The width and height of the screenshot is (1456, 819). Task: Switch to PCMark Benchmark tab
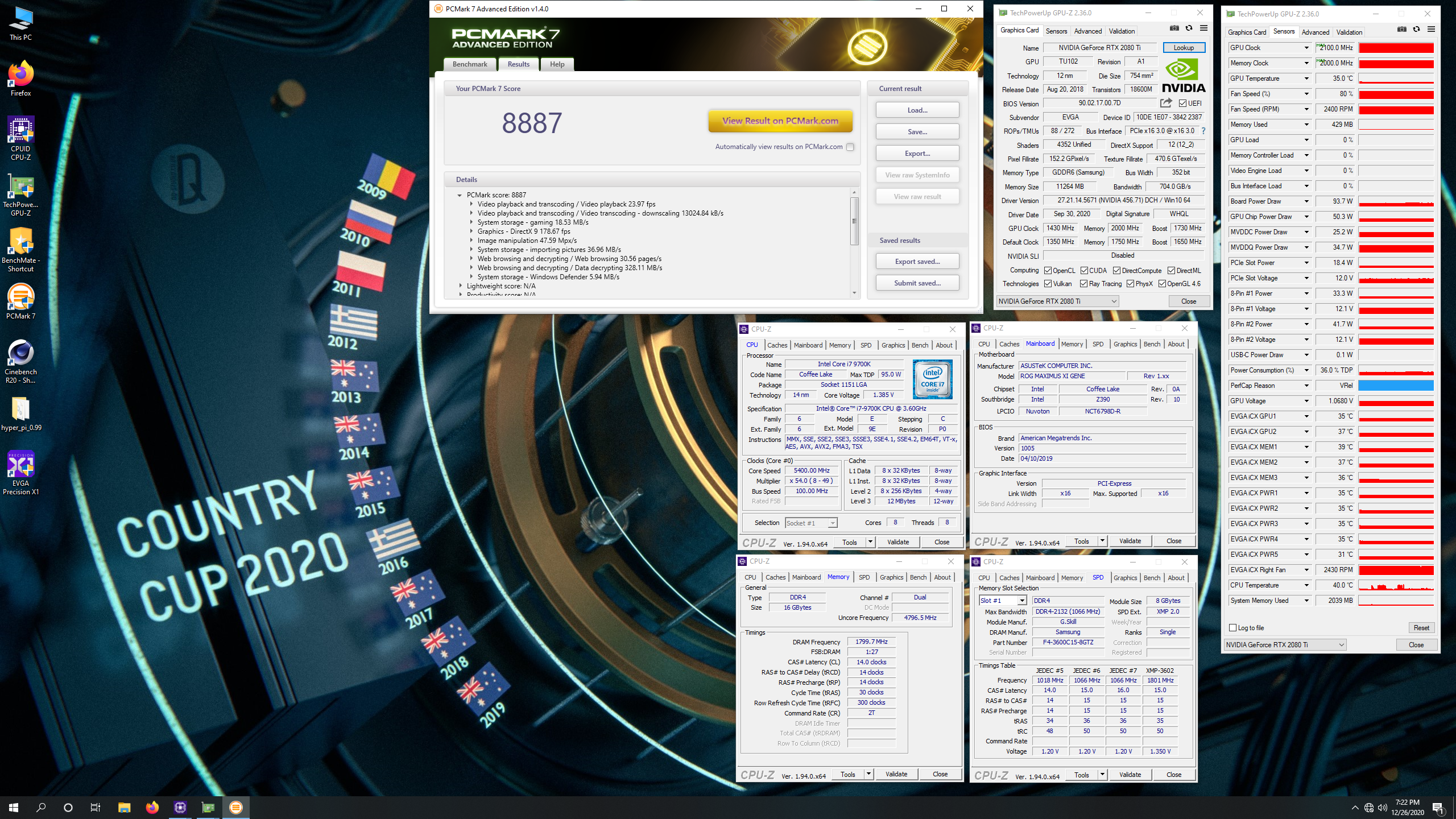click(x=470, y=64)
